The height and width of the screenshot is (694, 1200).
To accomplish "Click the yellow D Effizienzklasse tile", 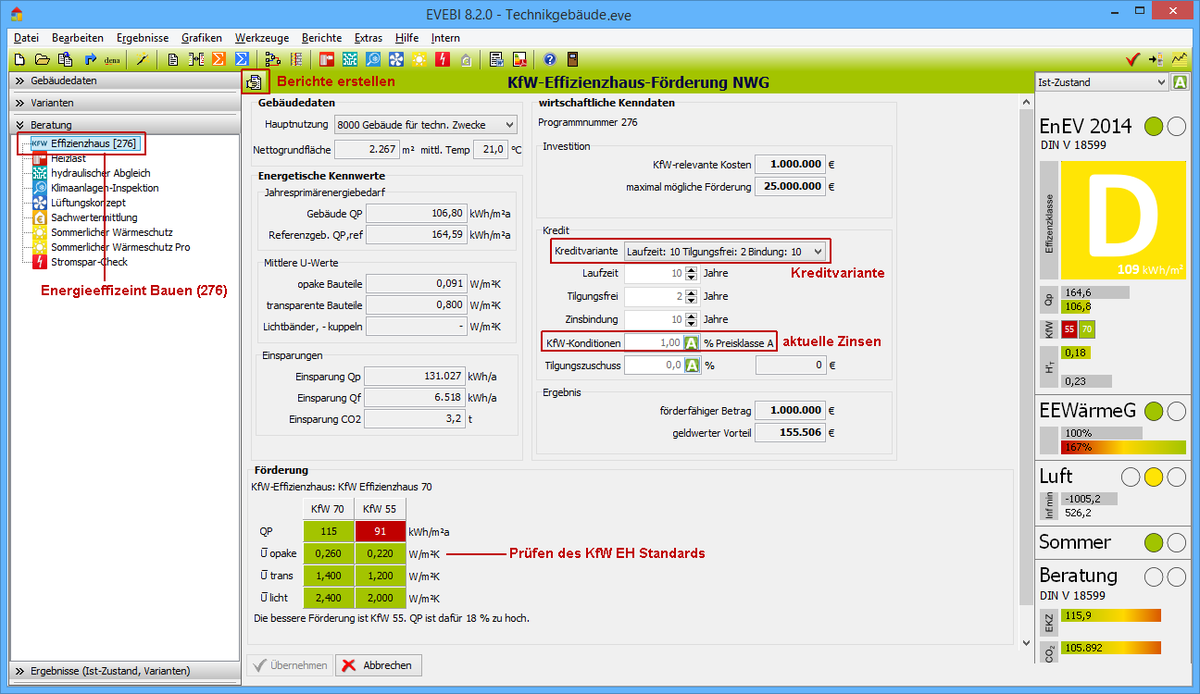I will pos(1123,222).
